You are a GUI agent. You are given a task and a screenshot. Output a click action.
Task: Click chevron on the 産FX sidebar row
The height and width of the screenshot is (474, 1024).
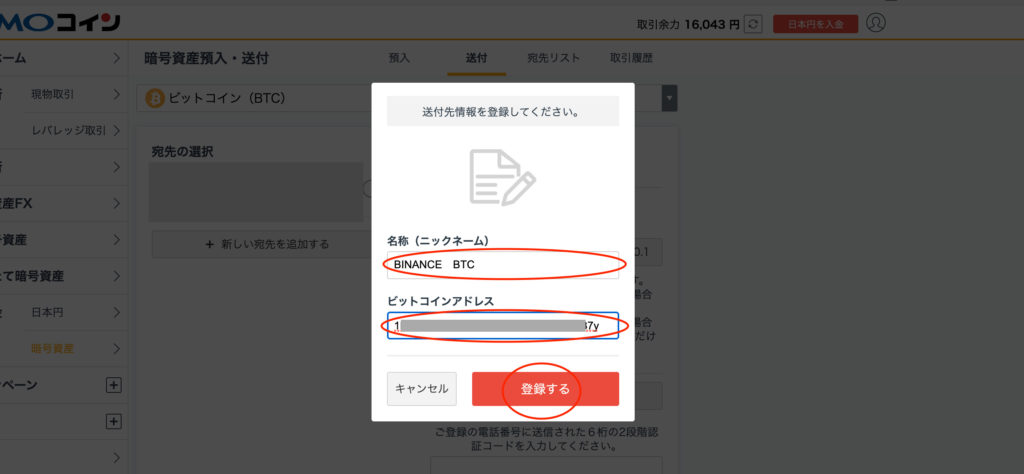click(x=116, y=204)
